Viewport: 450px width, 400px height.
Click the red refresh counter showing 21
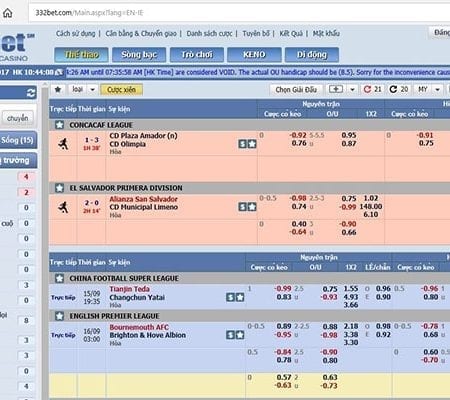pos(372,89)
